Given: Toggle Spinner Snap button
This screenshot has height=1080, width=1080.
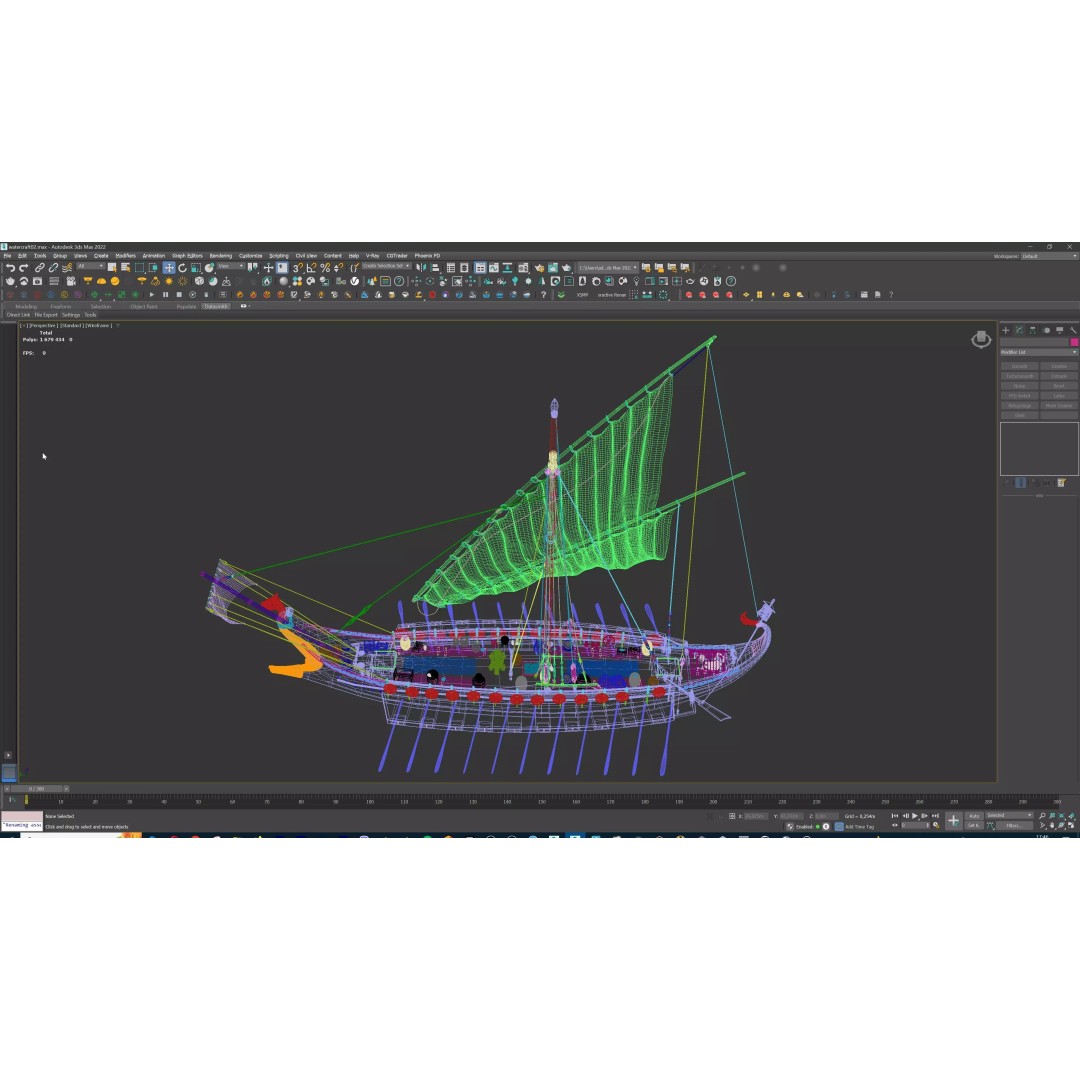Looking at the screenshot, I should coord(339,268).
